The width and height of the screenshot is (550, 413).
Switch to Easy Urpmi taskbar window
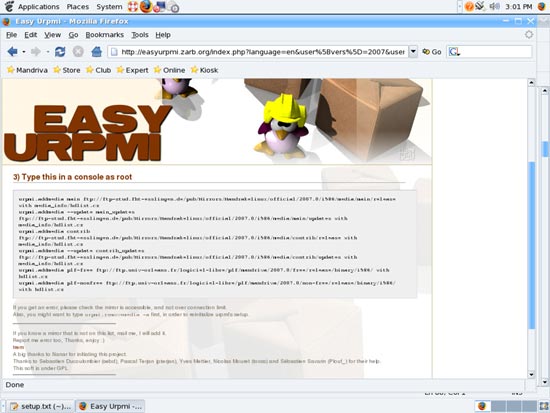pos(110,406)
